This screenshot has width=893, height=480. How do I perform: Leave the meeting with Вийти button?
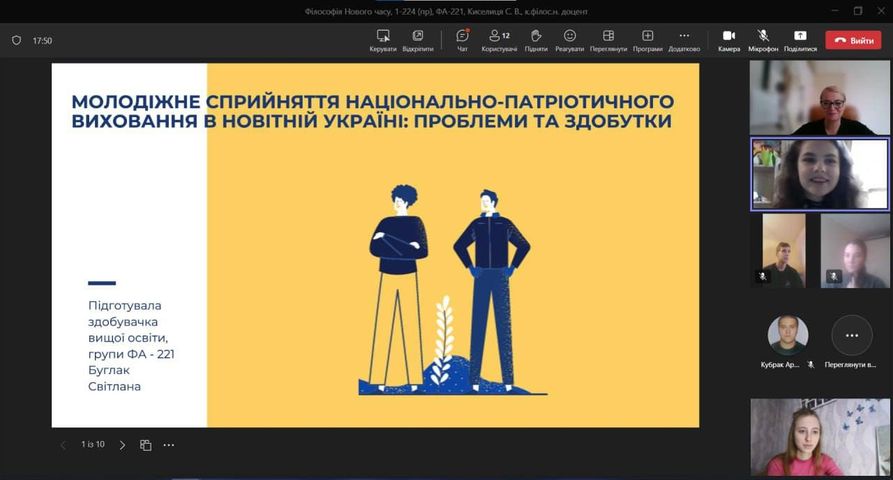point(853,40)
